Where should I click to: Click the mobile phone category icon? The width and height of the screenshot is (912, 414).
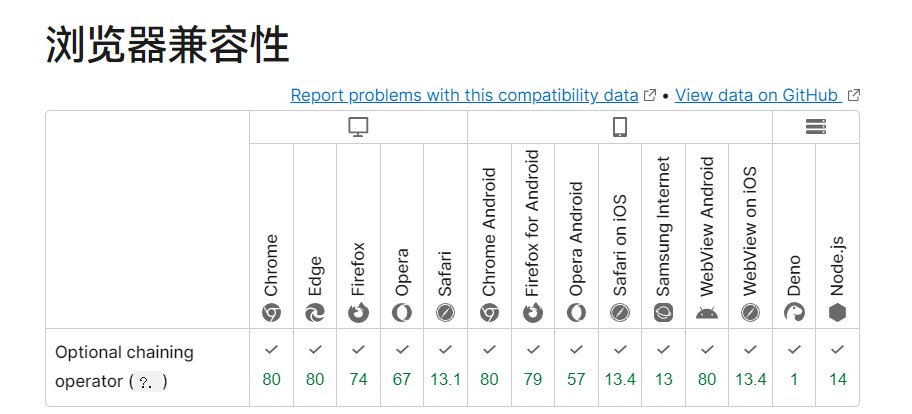(620, 127)
